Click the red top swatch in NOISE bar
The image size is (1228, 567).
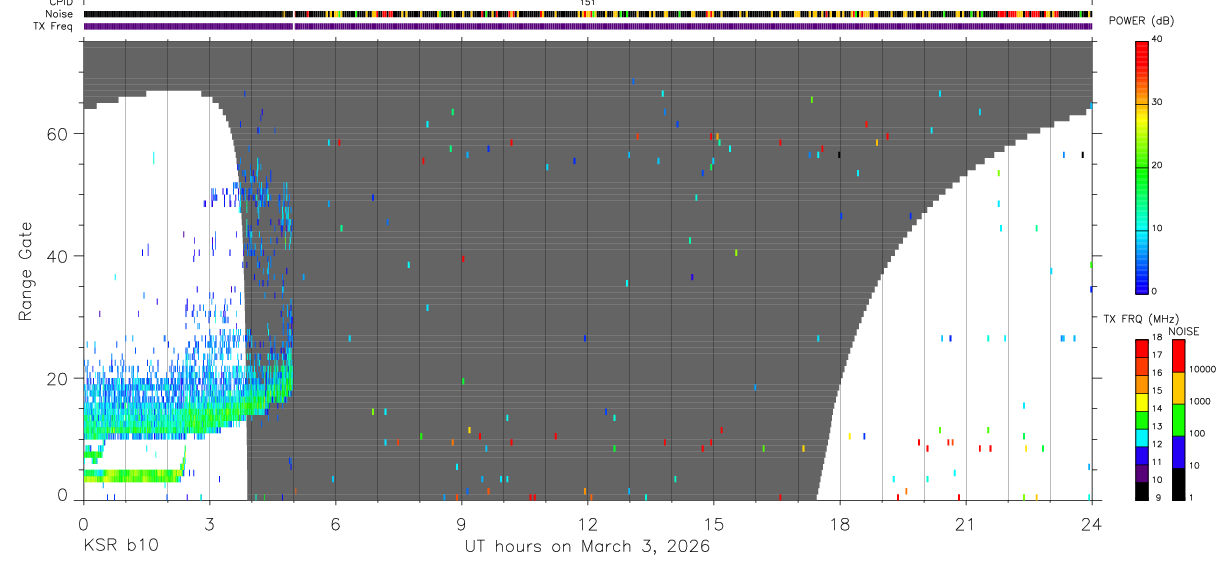point(1179,356)
